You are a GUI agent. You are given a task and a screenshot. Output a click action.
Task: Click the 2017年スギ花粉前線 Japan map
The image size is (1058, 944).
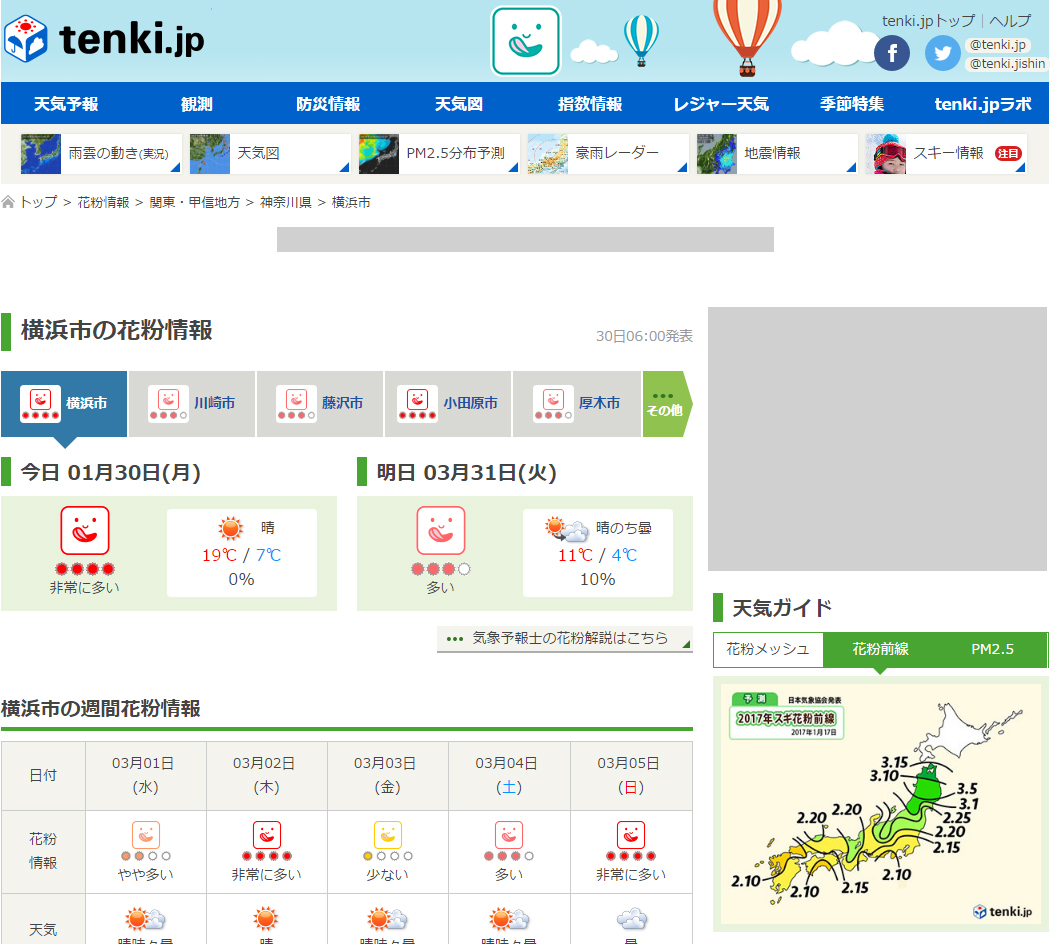click(x=881, y=804)
